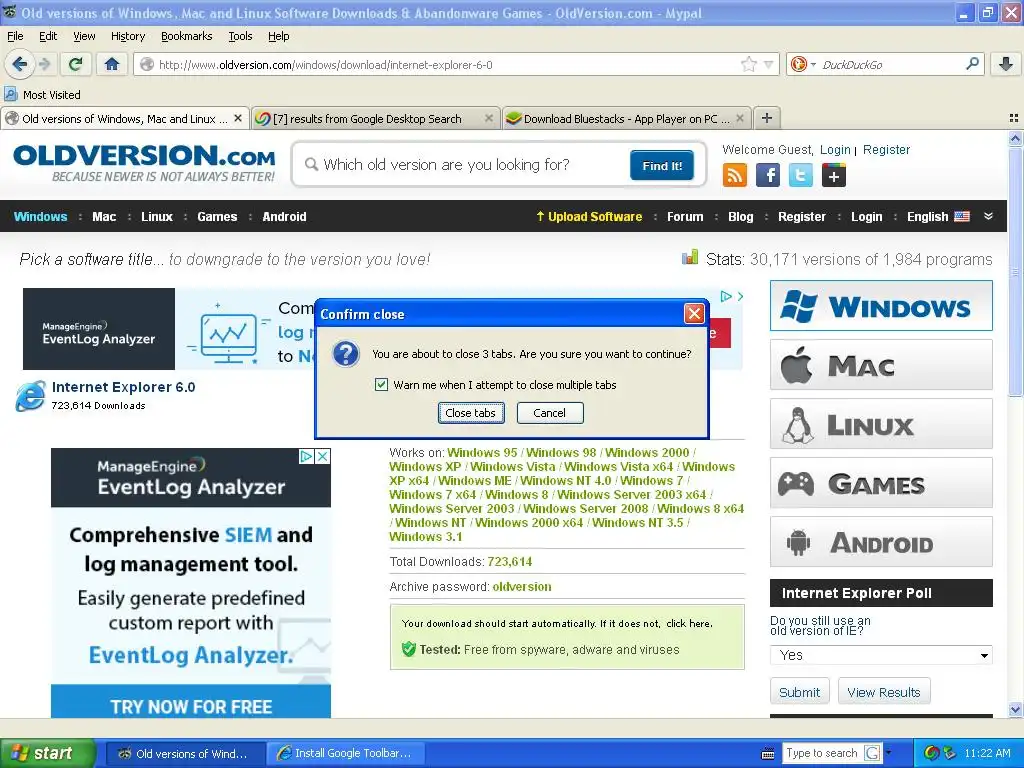Open the English language selector
This screenshot has height=768, width=1024.
[x=938, y=216]
